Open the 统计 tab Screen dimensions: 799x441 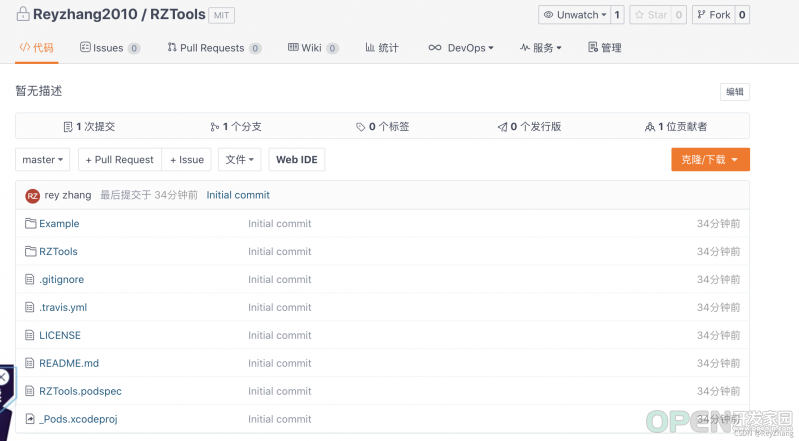click(x=382, y=48)
